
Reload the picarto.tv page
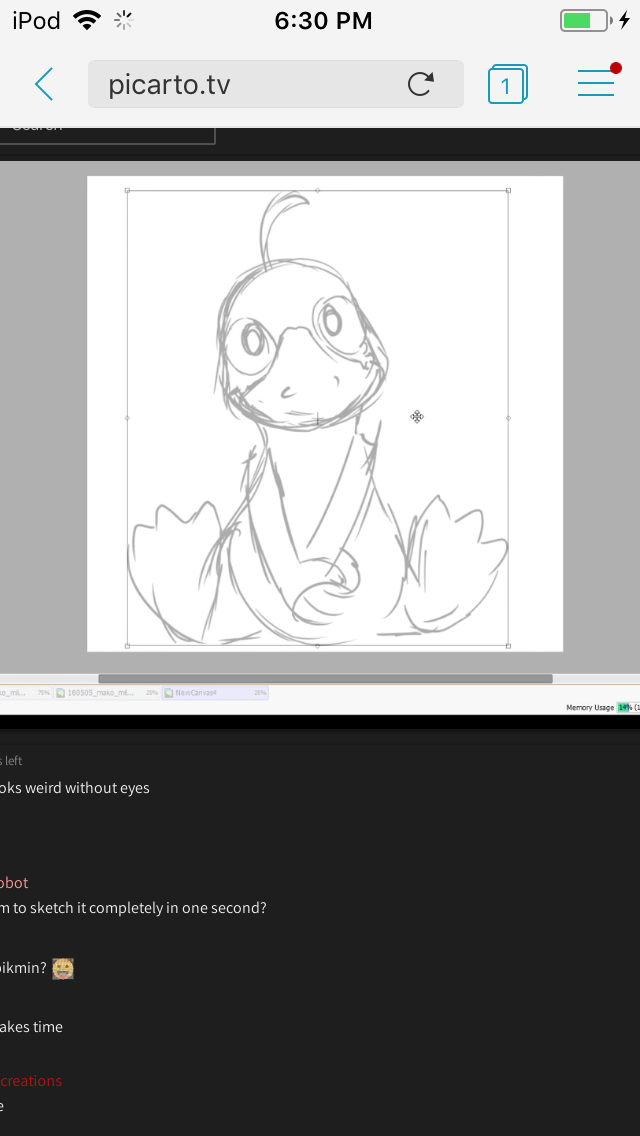(420, 84)
